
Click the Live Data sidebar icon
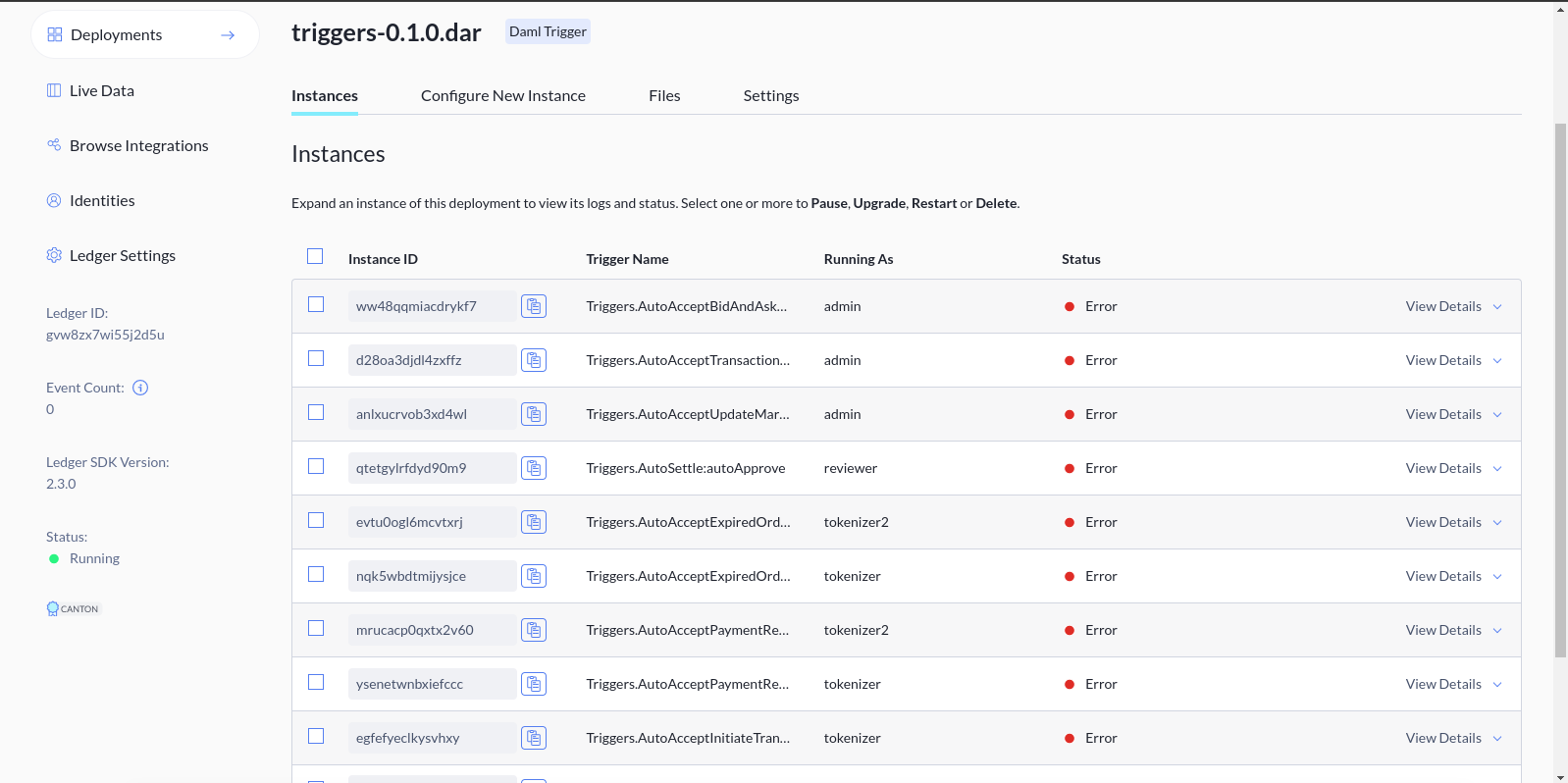(54, 90)
